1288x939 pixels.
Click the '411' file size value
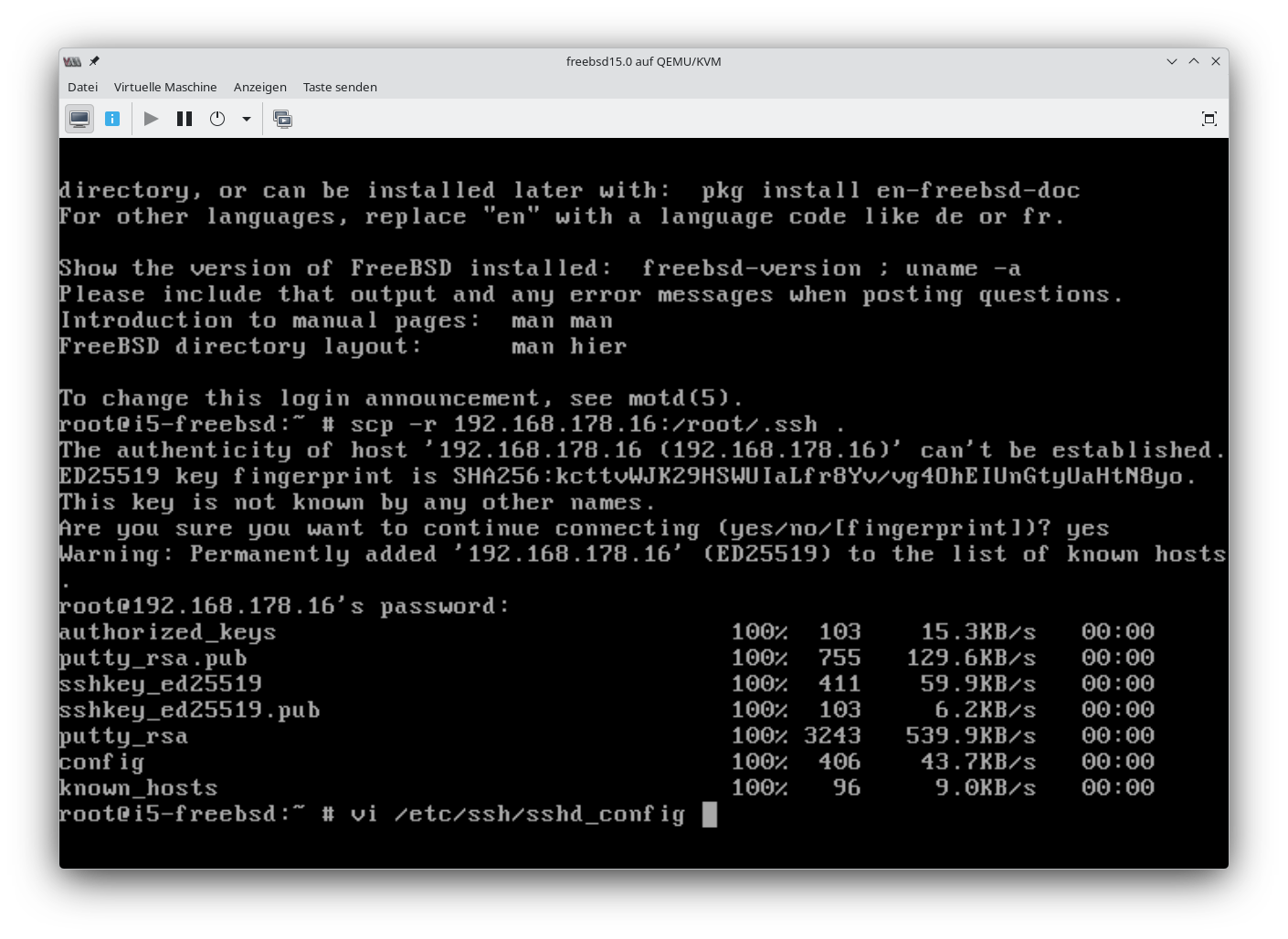839,684
